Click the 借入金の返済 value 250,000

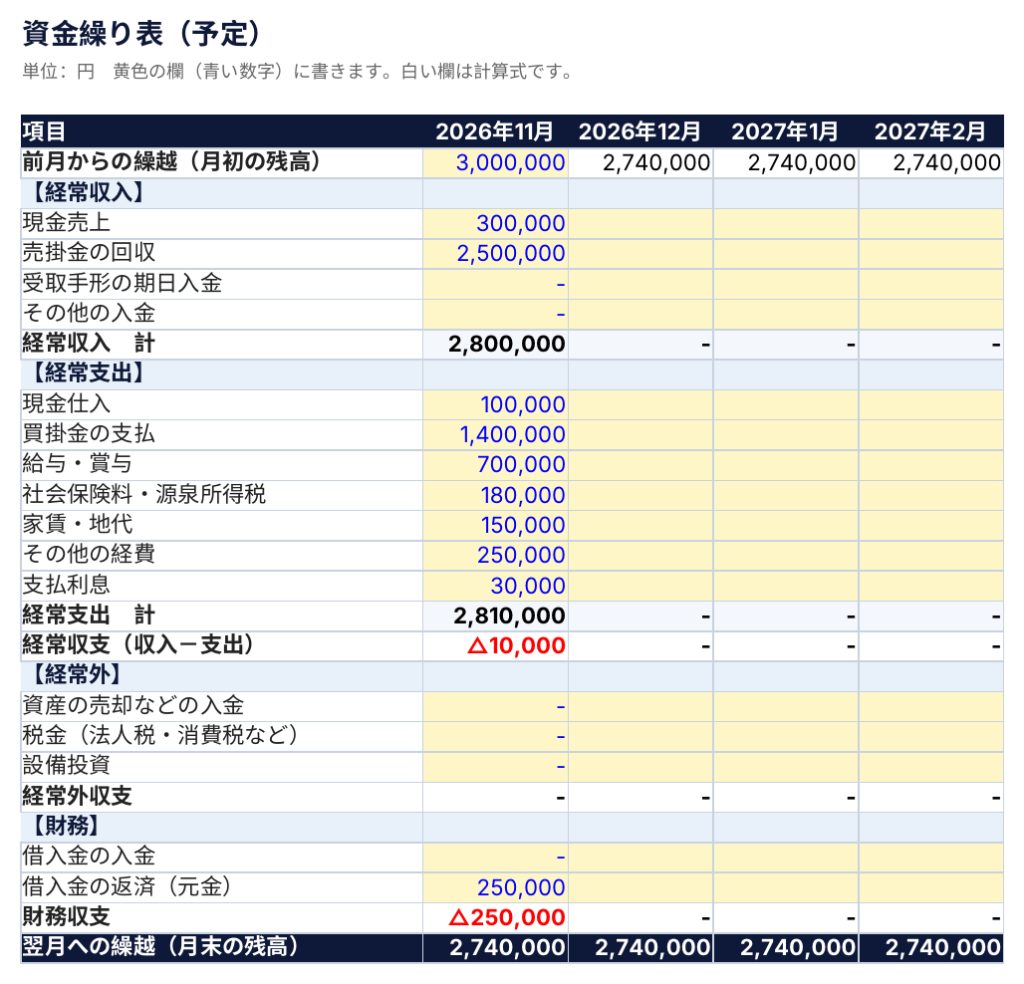tap(495, 888)
